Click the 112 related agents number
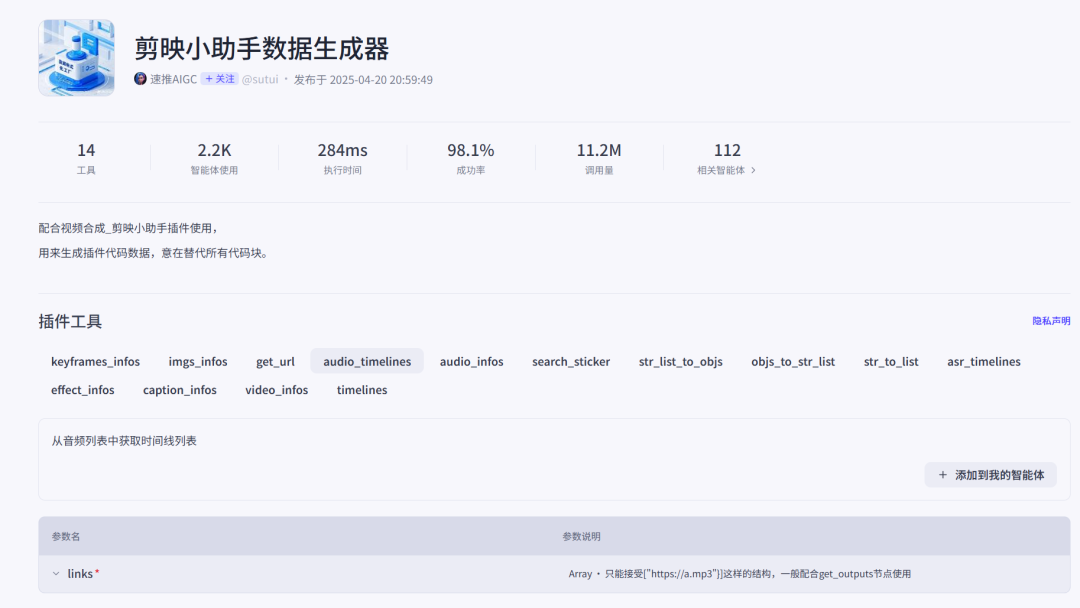The width and height of the screenshot is (1080, 608). (x=727, y=150)
